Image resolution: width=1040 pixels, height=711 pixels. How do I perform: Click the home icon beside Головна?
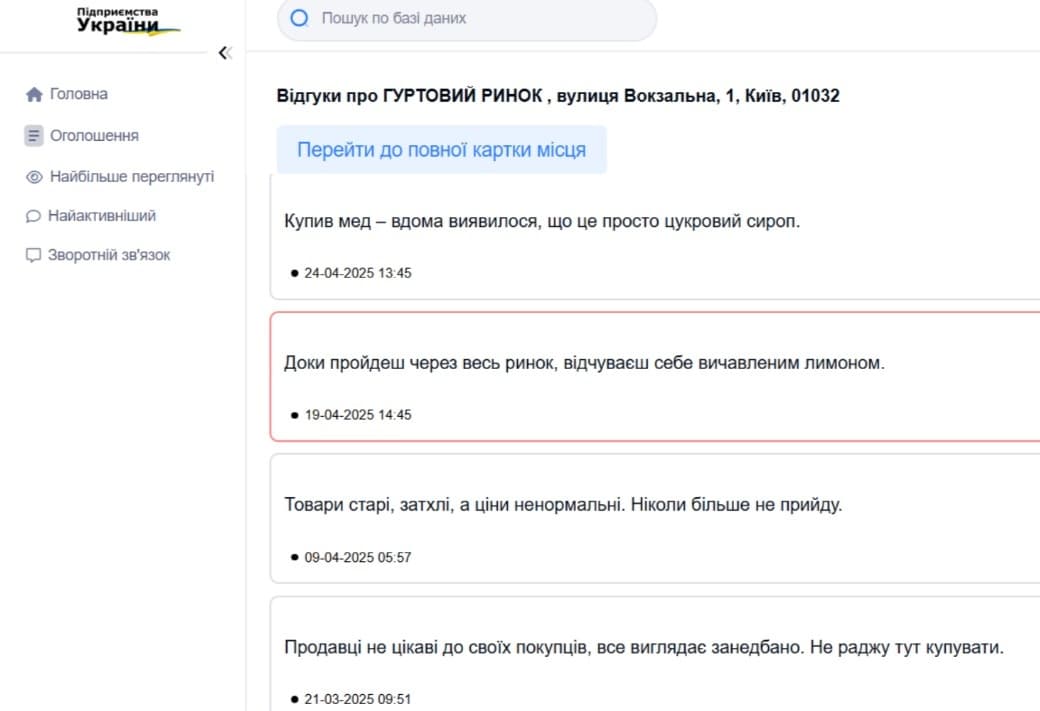point(34,94)
